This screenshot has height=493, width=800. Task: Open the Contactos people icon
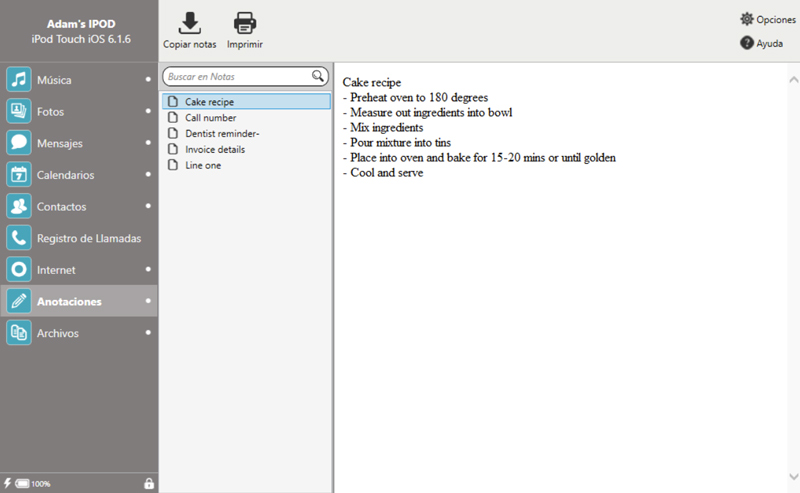click(x=19, y=206)
